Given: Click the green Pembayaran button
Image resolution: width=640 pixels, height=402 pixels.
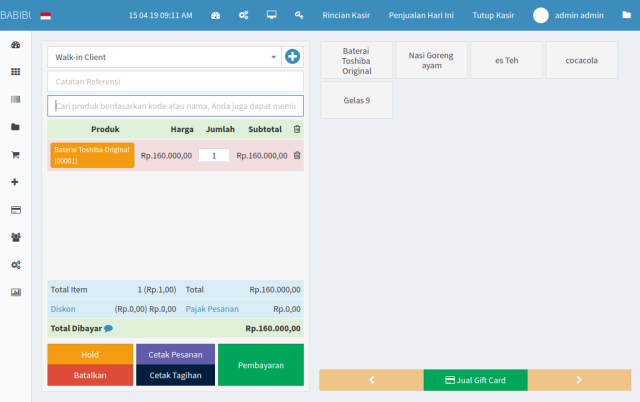Looking at the screenshot, I should point(260,365).
